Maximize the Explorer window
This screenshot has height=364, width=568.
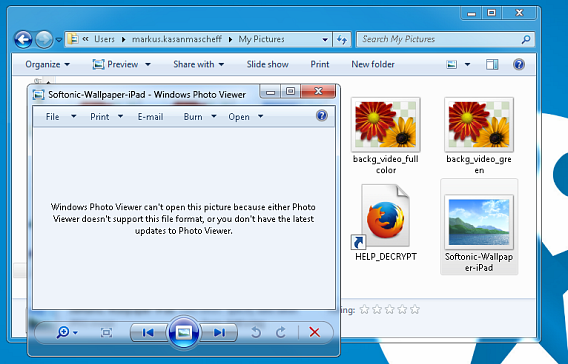click(x=492, y=13)
